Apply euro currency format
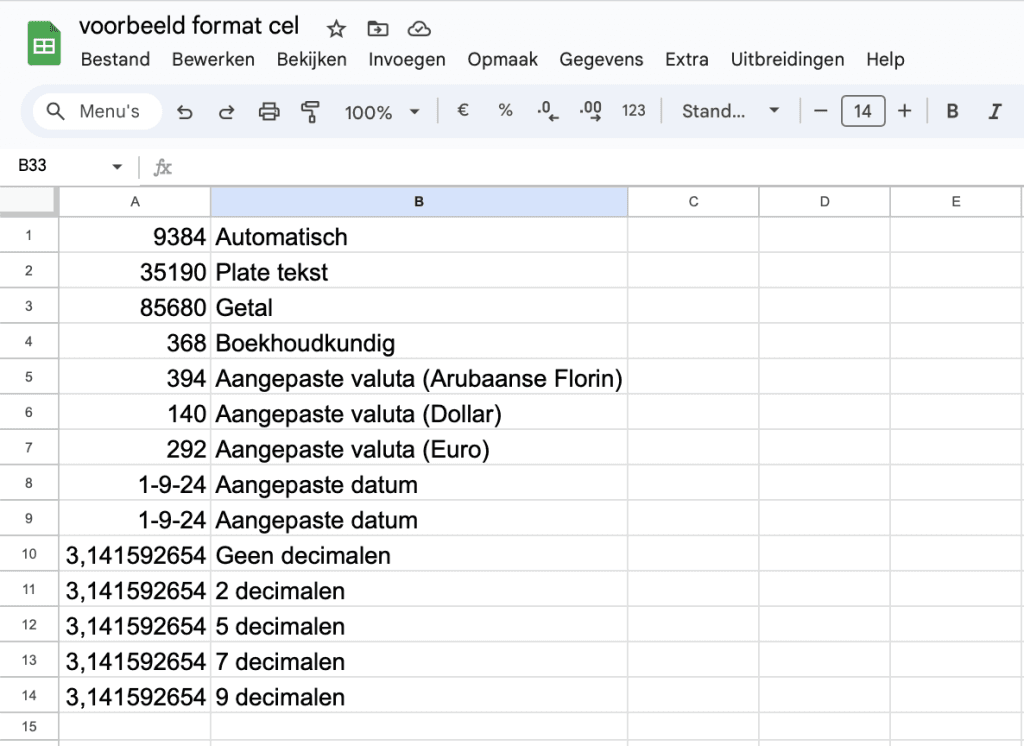 (x=463, y=111)
